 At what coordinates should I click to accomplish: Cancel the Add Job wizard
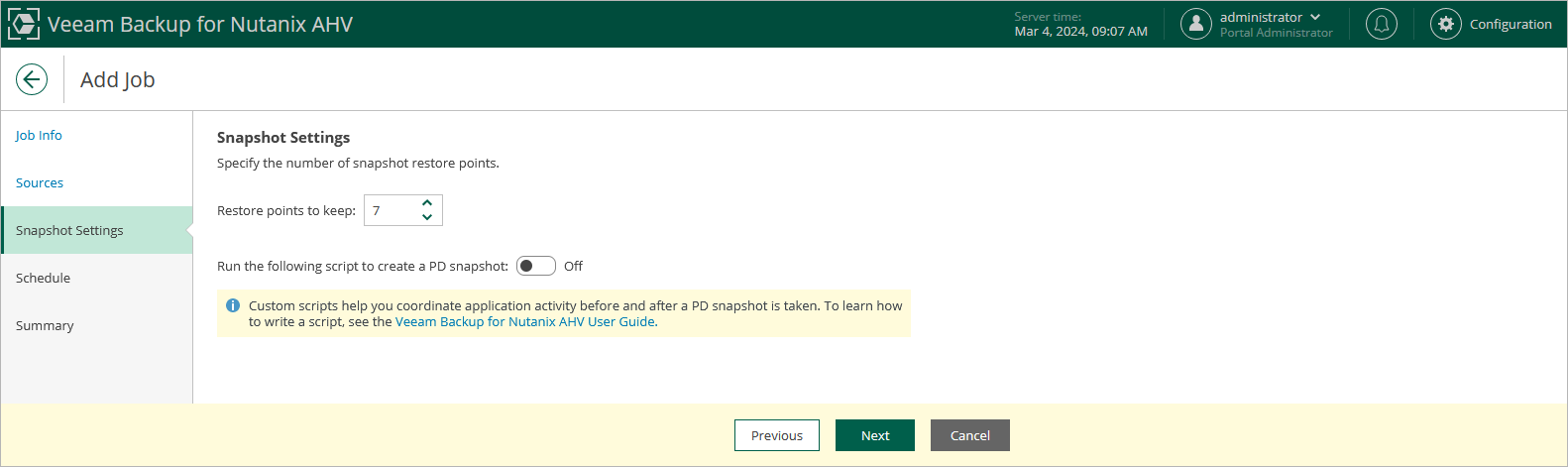(x=970, y=435)
